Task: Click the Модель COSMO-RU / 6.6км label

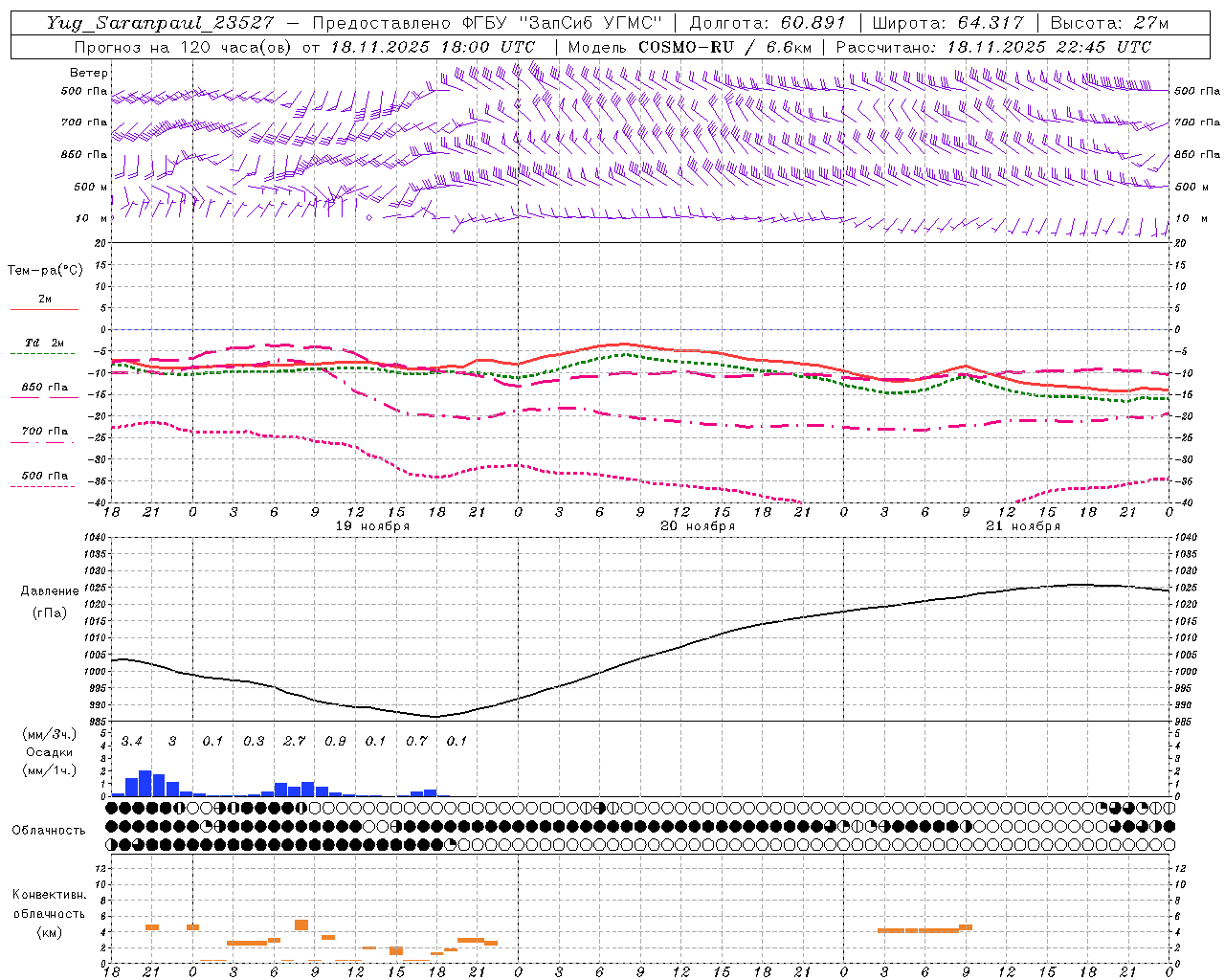Action: coord(689,47)
